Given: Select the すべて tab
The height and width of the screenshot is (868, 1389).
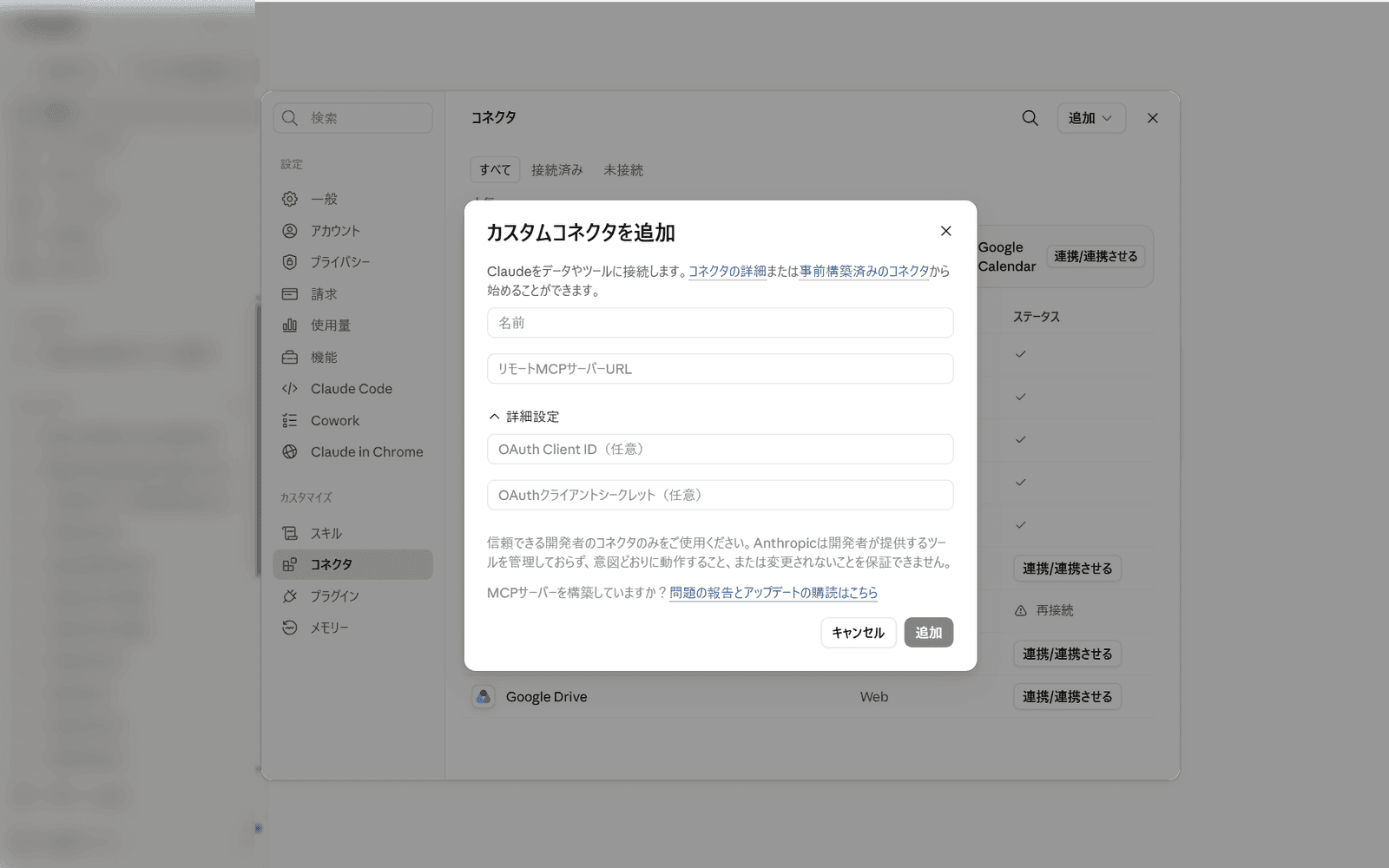Looking at the screenshot, I should coord(495,170).
